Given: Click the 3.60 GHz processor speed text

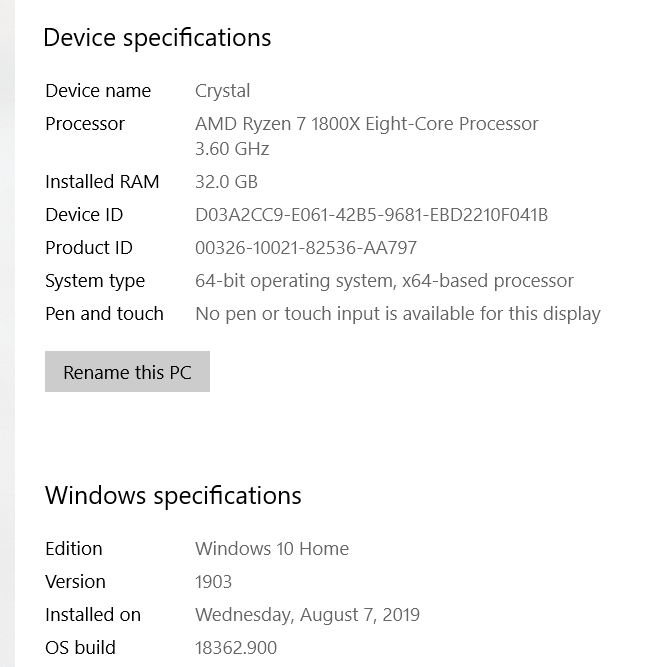Looking at the screenshot, I should coord(232,149).
